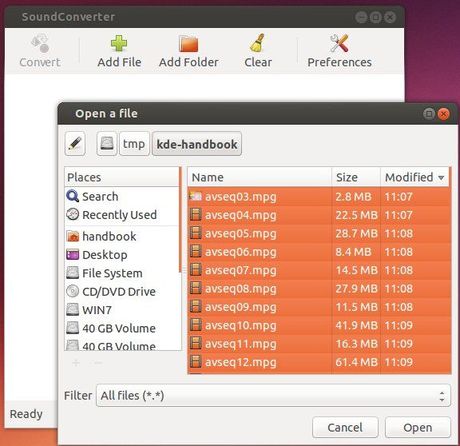
Task: Click the Convert icon in SoundConverter toolbar
Action: point(40,43)
